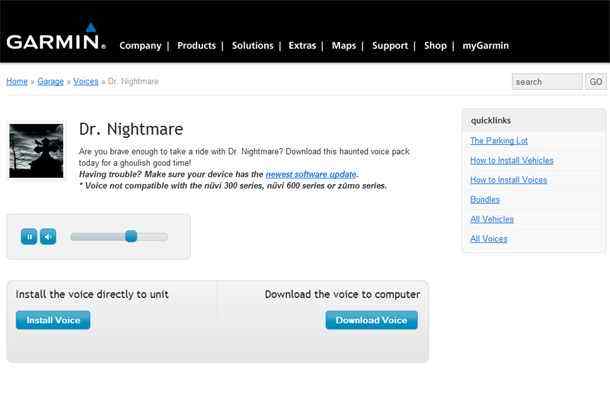Click 'Download the voice to computer' text
The width and height of the screenshot is (610, 396).
click(x=342, y=294)
